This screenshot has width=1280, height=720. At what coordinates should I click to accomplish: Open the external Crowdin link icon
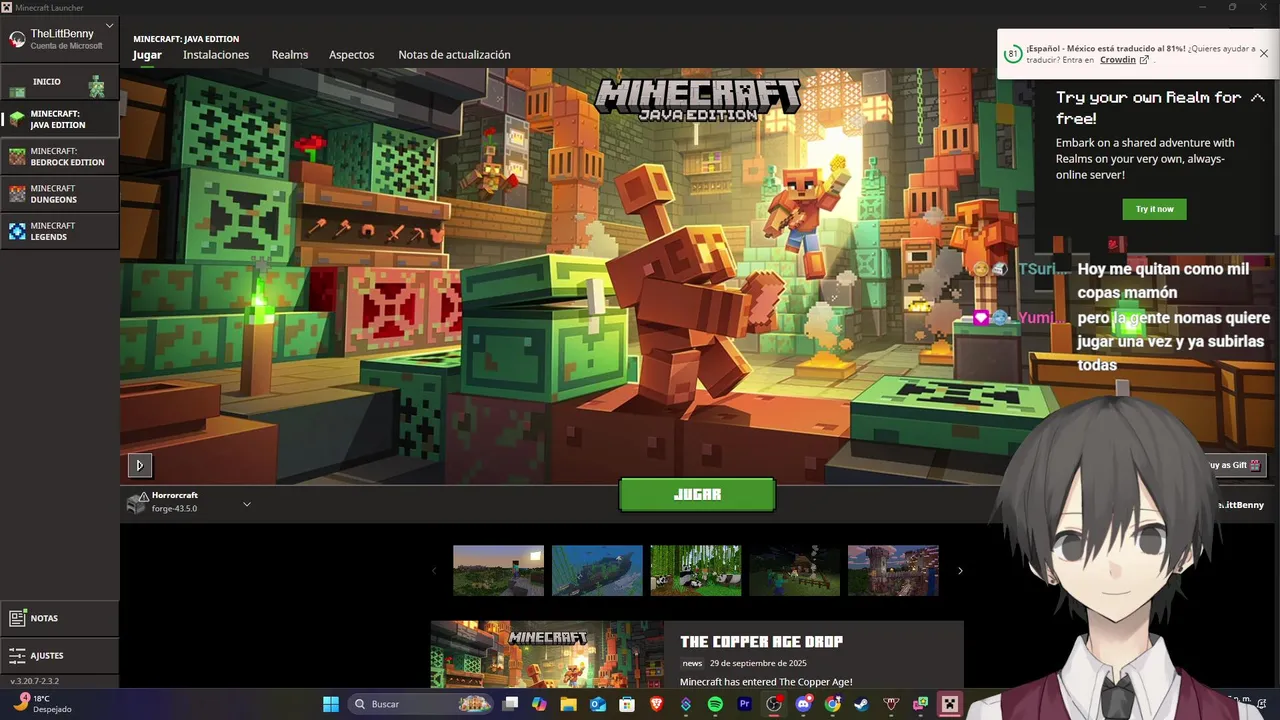(x=1144, y=60)
